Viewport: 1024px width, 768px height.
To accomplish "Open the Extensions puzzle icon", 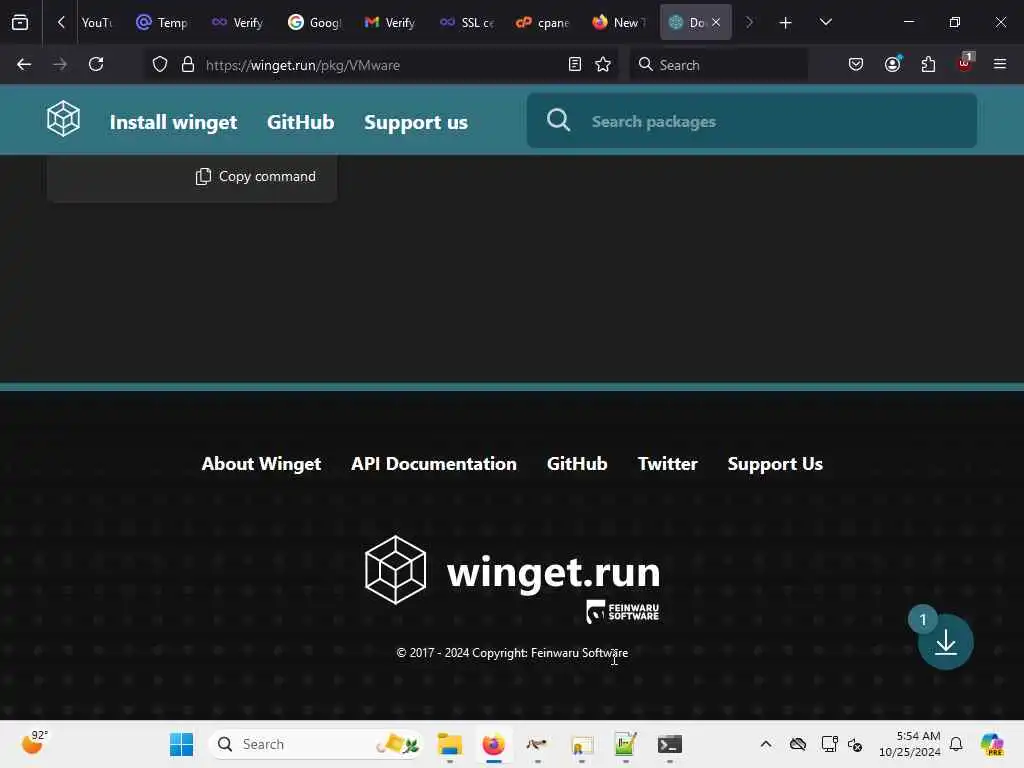I will pyautogui.click(x=928, y=64).
